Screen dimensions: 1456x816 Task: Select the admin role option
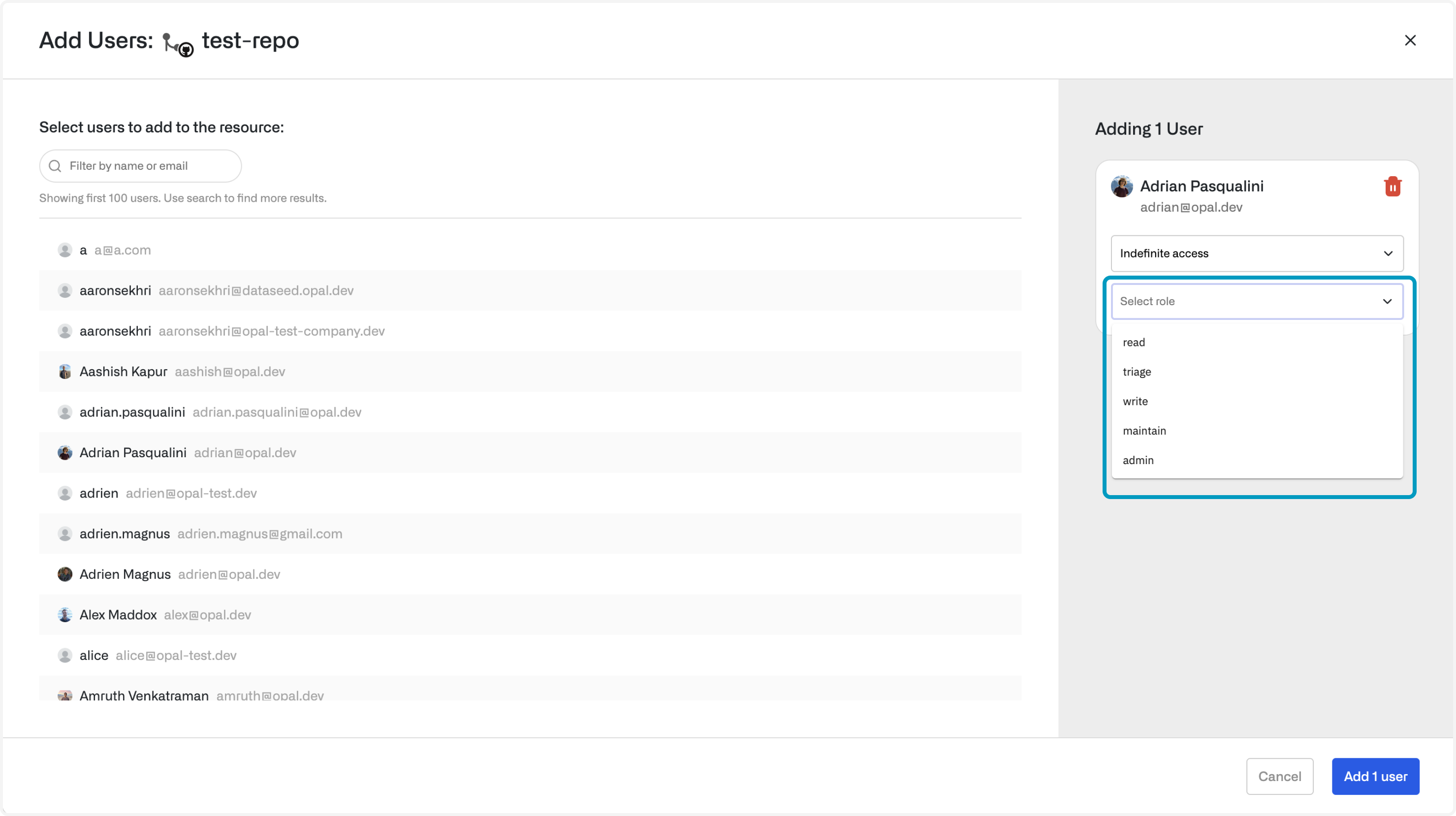click(x=1138, y=460)
